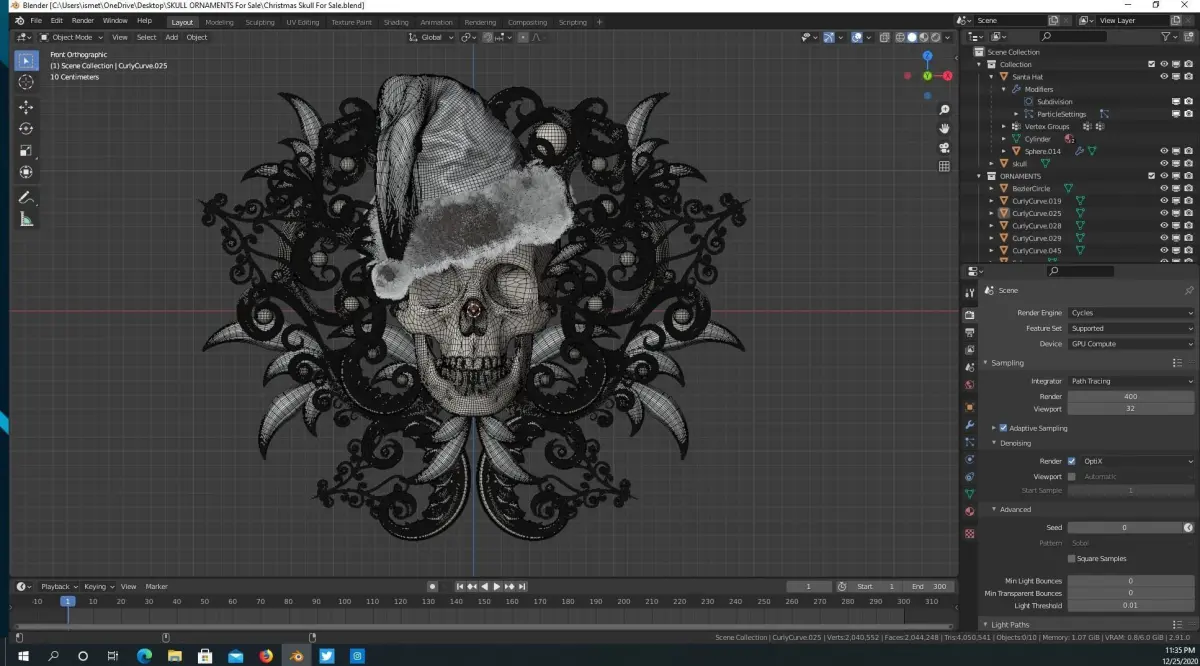Open the Object properties tab
Image resolution: width=1200 pixels, height=666 pixels.
[x=969, y=407]
